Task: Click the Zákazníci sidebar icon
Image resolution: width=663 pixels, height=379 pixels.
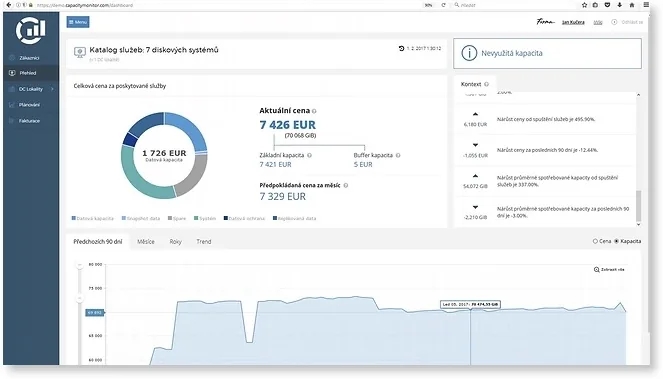Action: click(12, 58)
